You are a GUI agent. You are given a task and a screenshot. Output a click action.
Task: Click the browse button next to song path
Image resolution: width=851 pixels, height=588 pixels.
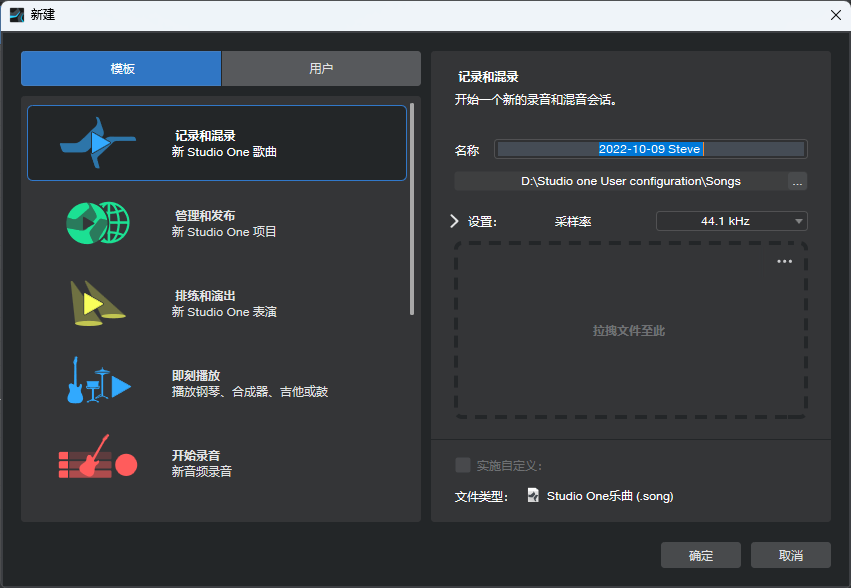coord(797,181)
